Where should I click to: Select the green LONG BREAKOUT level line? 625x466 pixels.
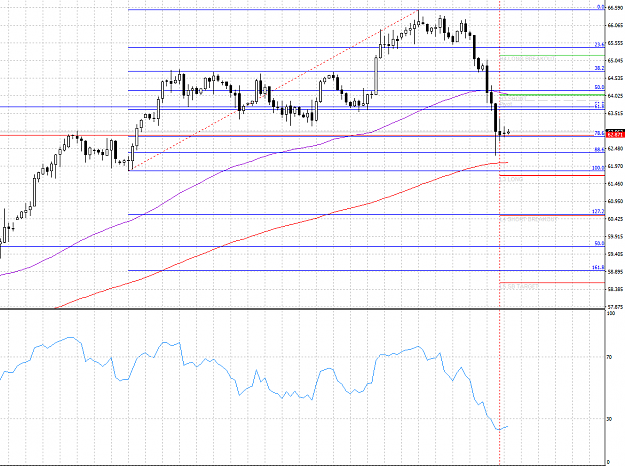click(552, 55)
